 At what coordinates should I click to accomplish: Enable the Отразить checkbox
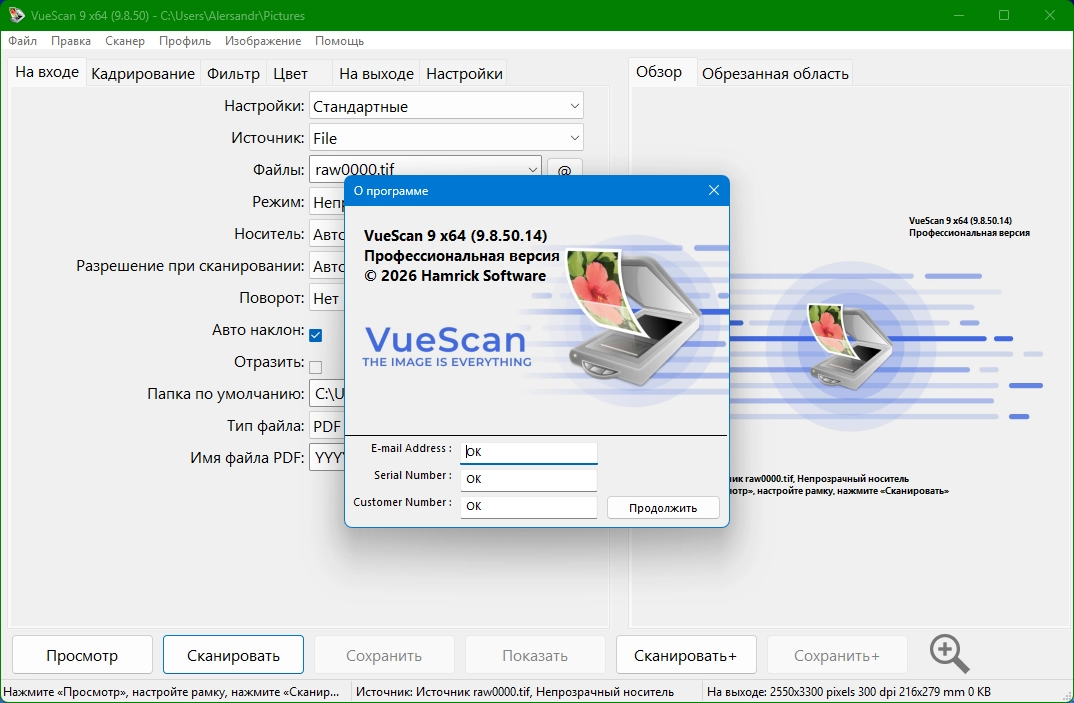[x=316, y=367]
